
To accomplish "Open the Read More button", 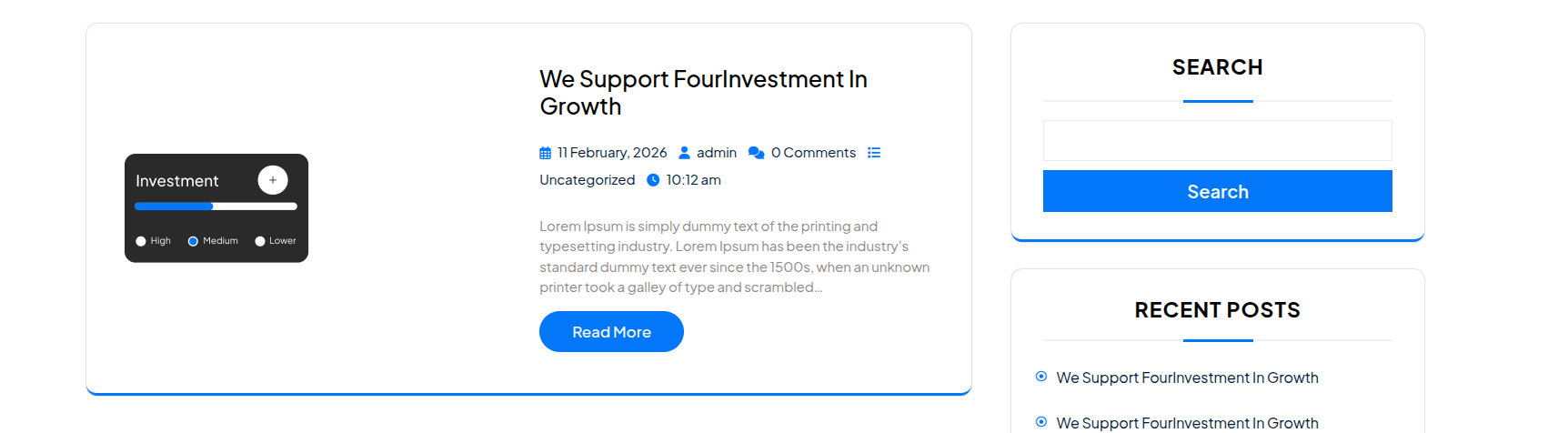I will pos(611,332).
